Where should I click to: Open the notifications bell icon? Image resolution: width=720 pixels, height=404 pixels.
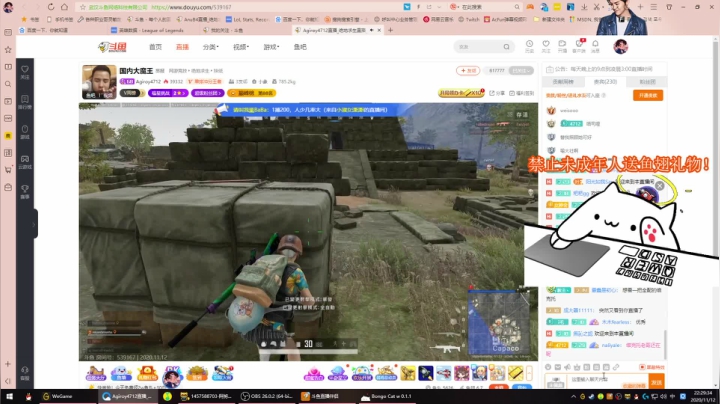(x=595, y=46)
